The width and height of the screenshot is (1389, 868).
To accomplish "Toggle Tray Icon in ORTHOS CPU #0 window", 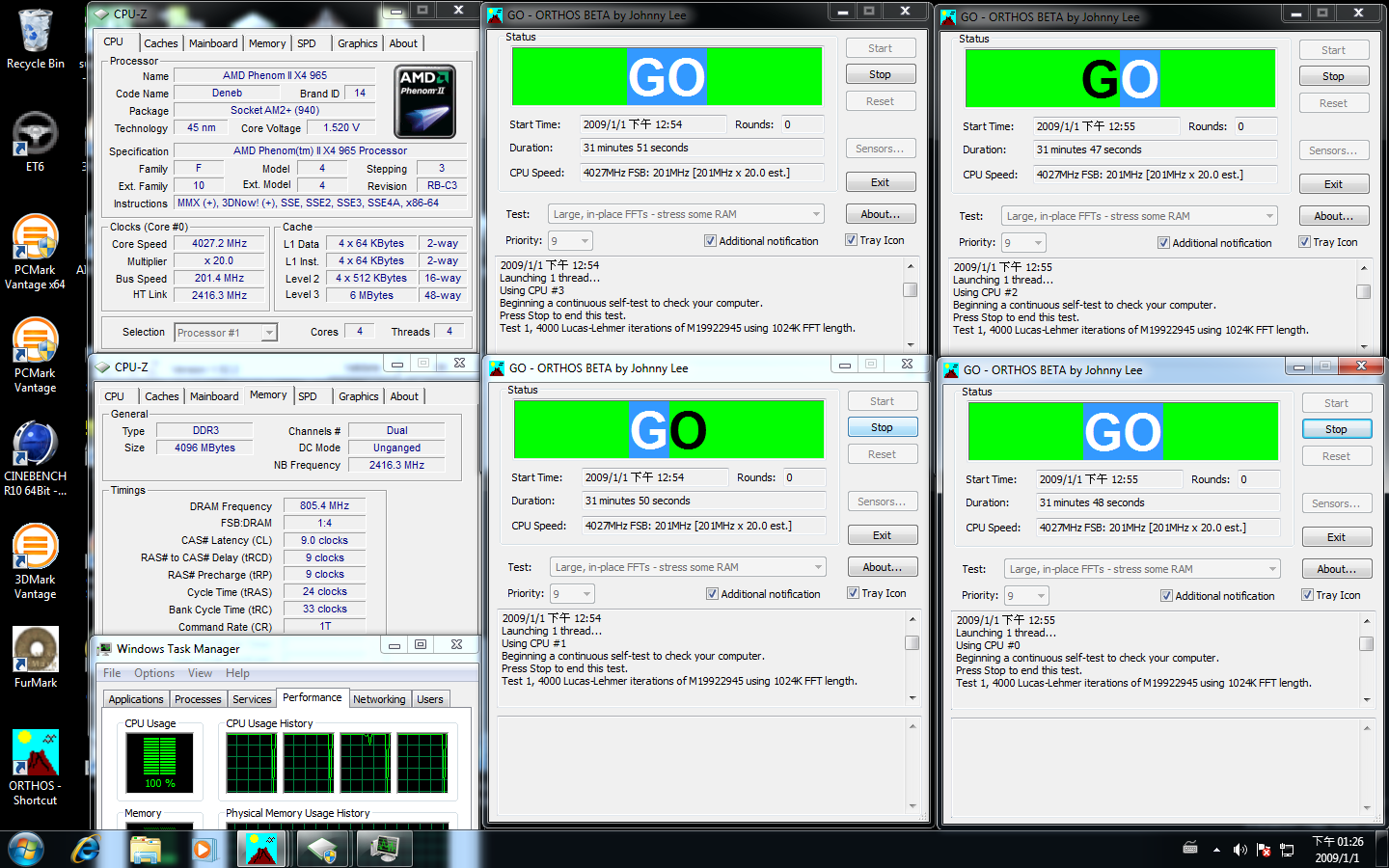I will pyautogui.click(x=1307, y=595).
